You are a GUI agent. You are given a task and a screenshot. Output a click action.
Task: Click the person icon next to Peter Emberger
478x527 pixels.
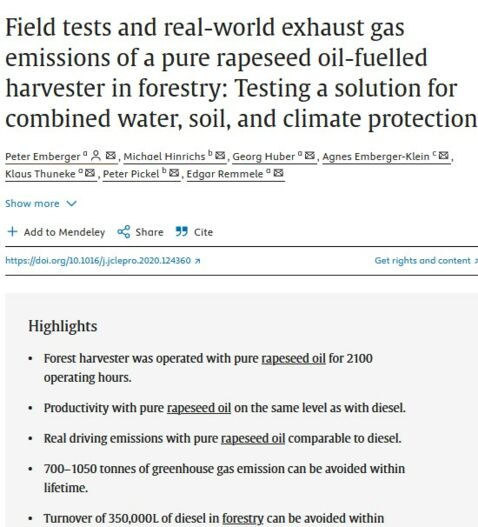pyautogui.click(x=96, y=156)
